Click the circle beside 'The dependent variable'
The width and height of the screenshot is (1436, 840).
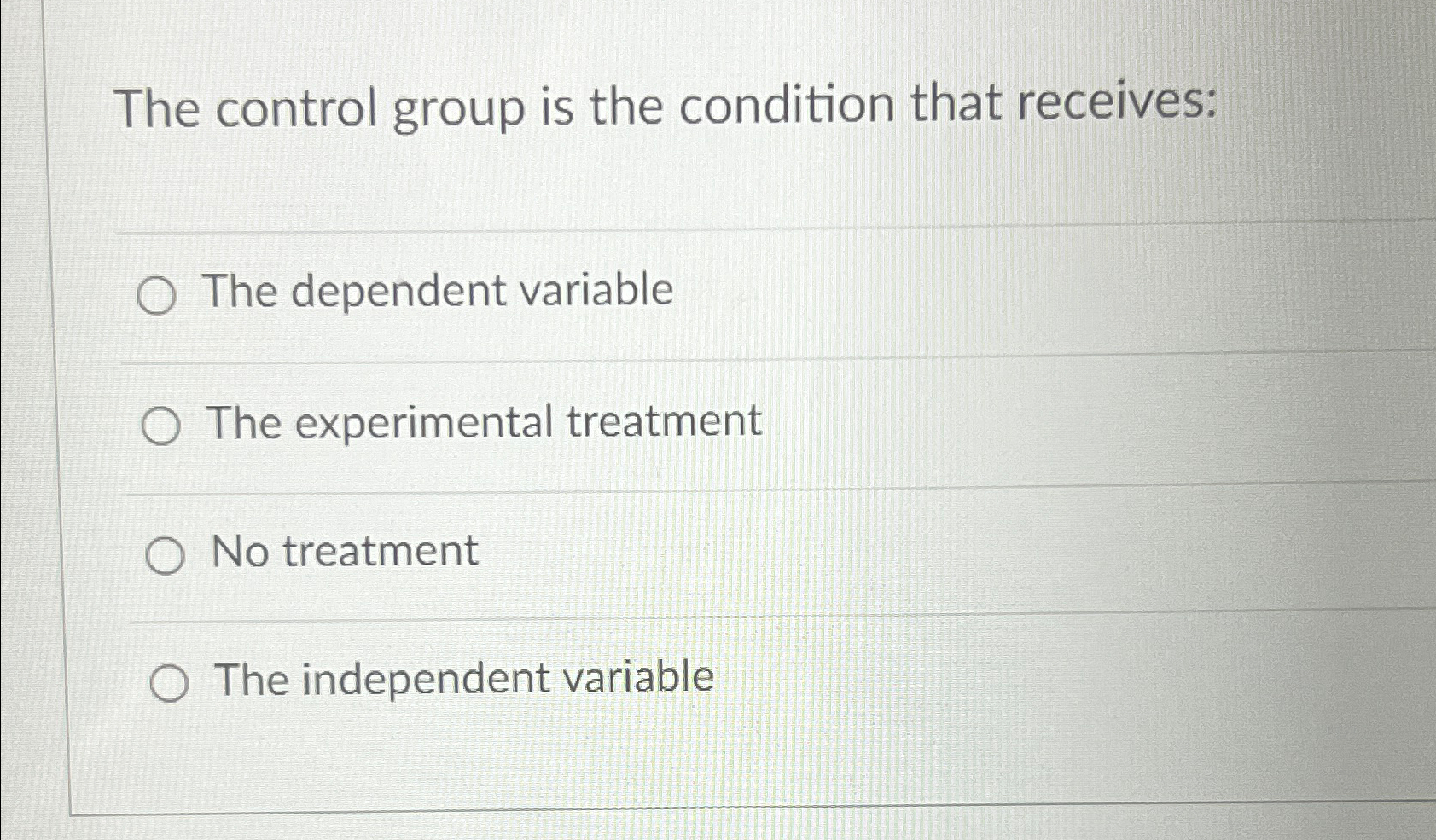[158, 296]
